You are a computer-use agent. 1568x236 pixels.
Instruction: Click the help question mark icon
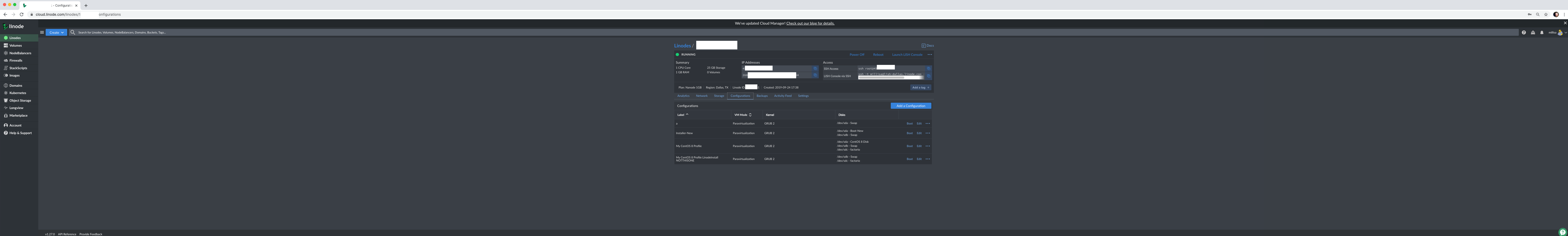(x=1524, y=32)
